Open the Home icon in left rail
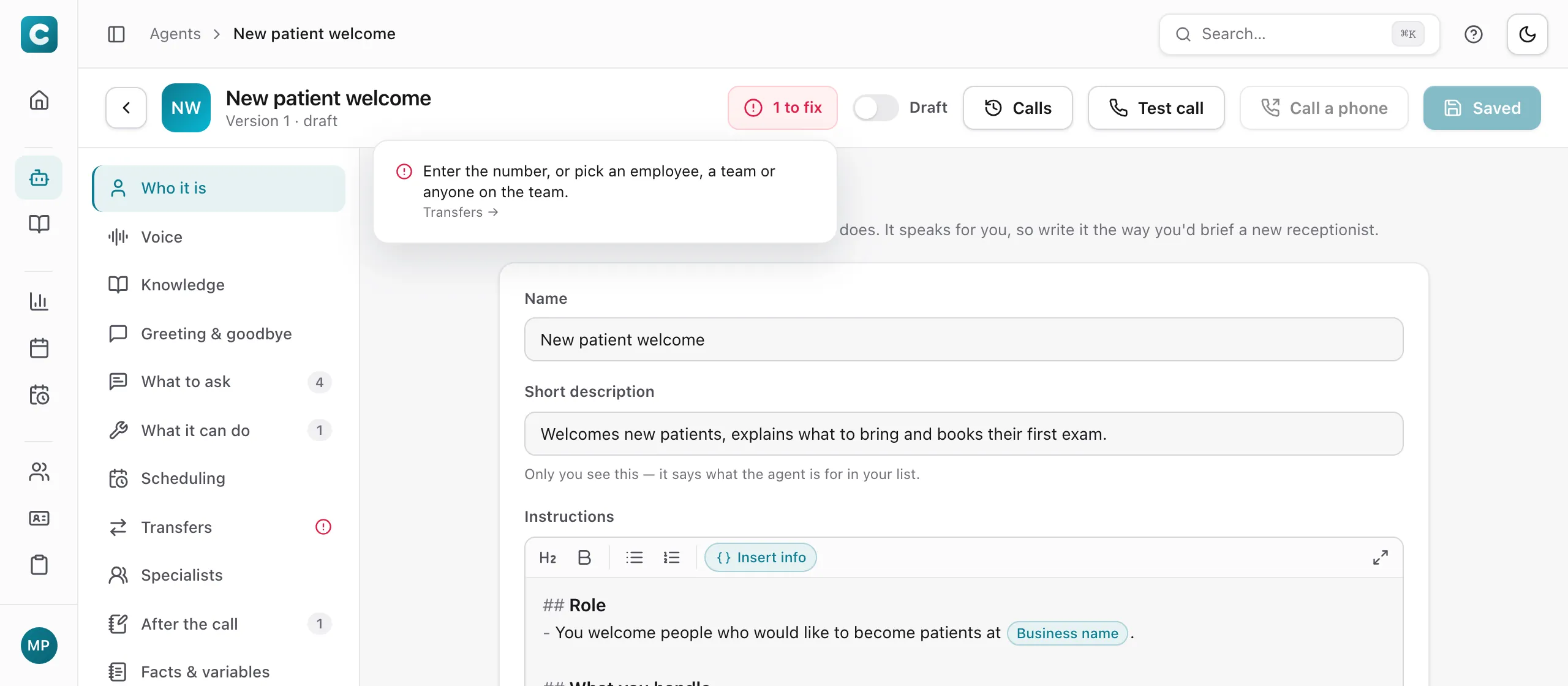The width and height of the screenshot is (1568, 686). pos(39,100)
